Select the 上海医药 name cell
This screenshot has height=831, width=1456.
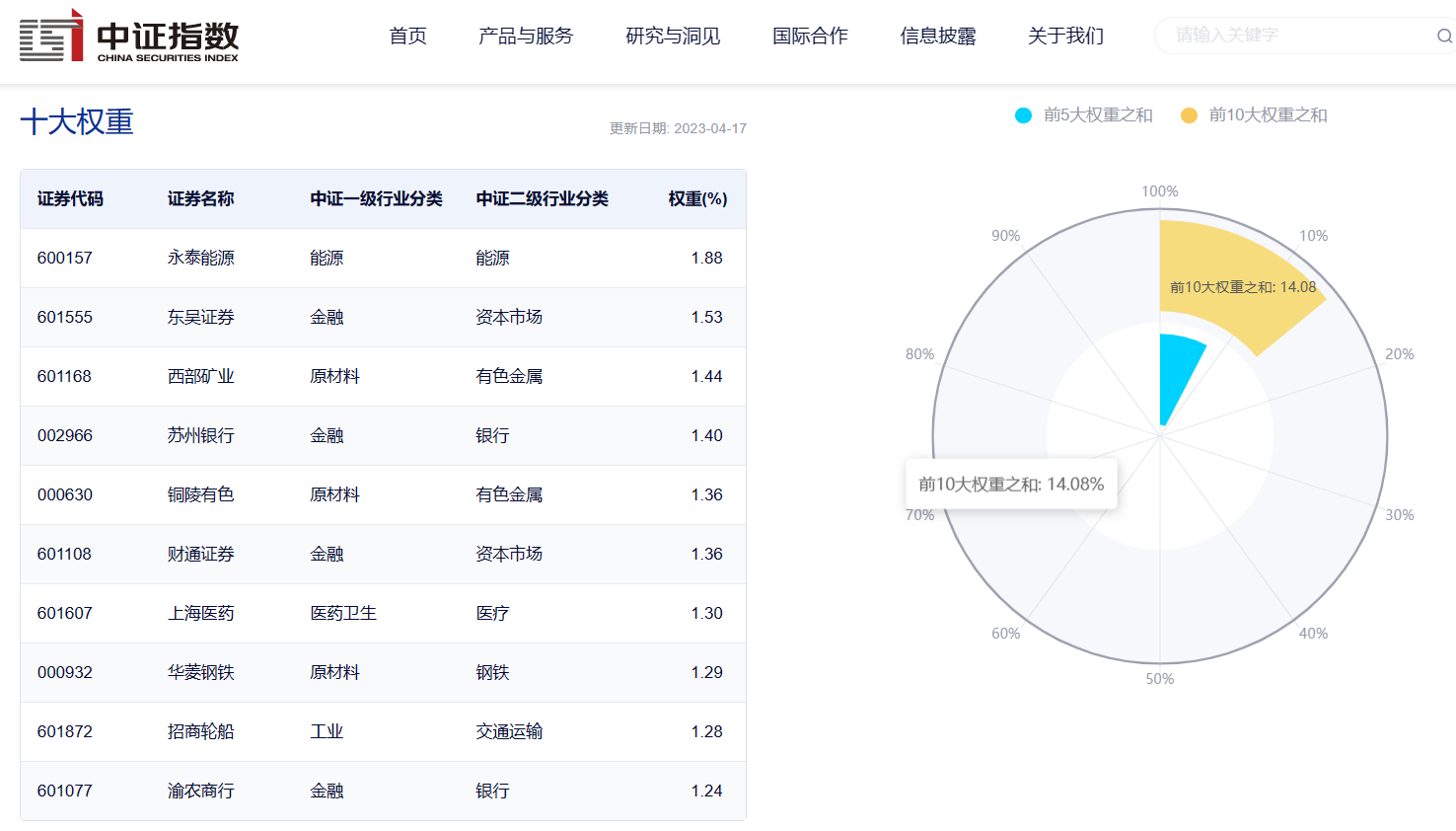200,614
